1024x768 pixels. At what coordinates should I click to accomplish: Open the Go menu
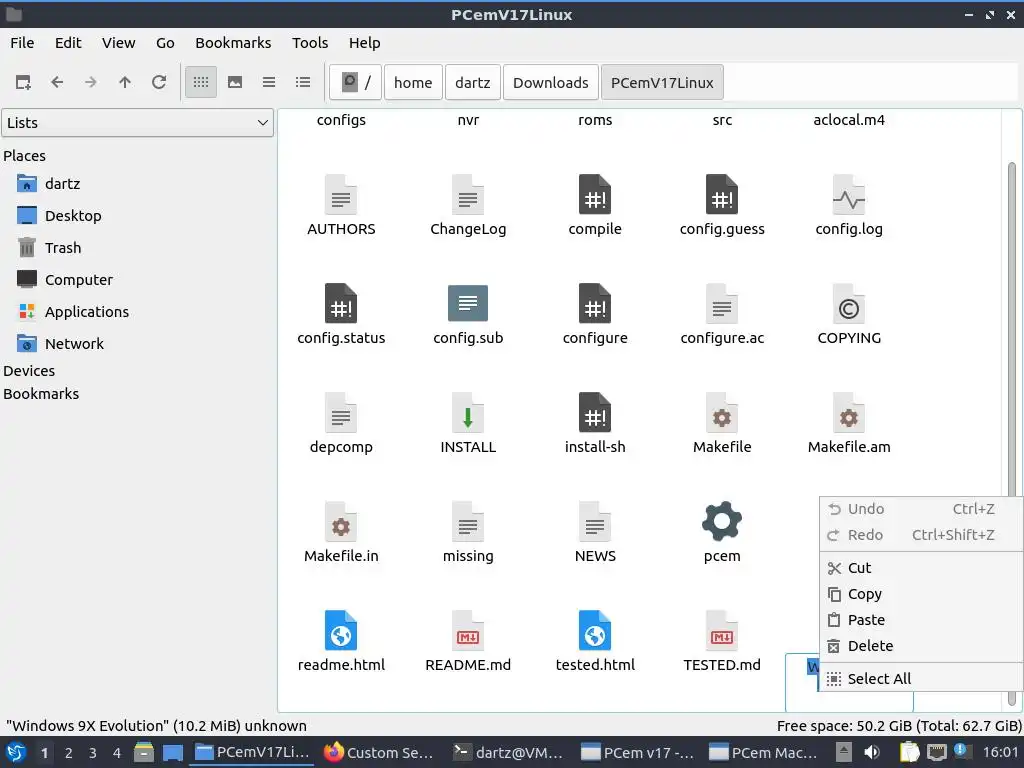point(165,43)
